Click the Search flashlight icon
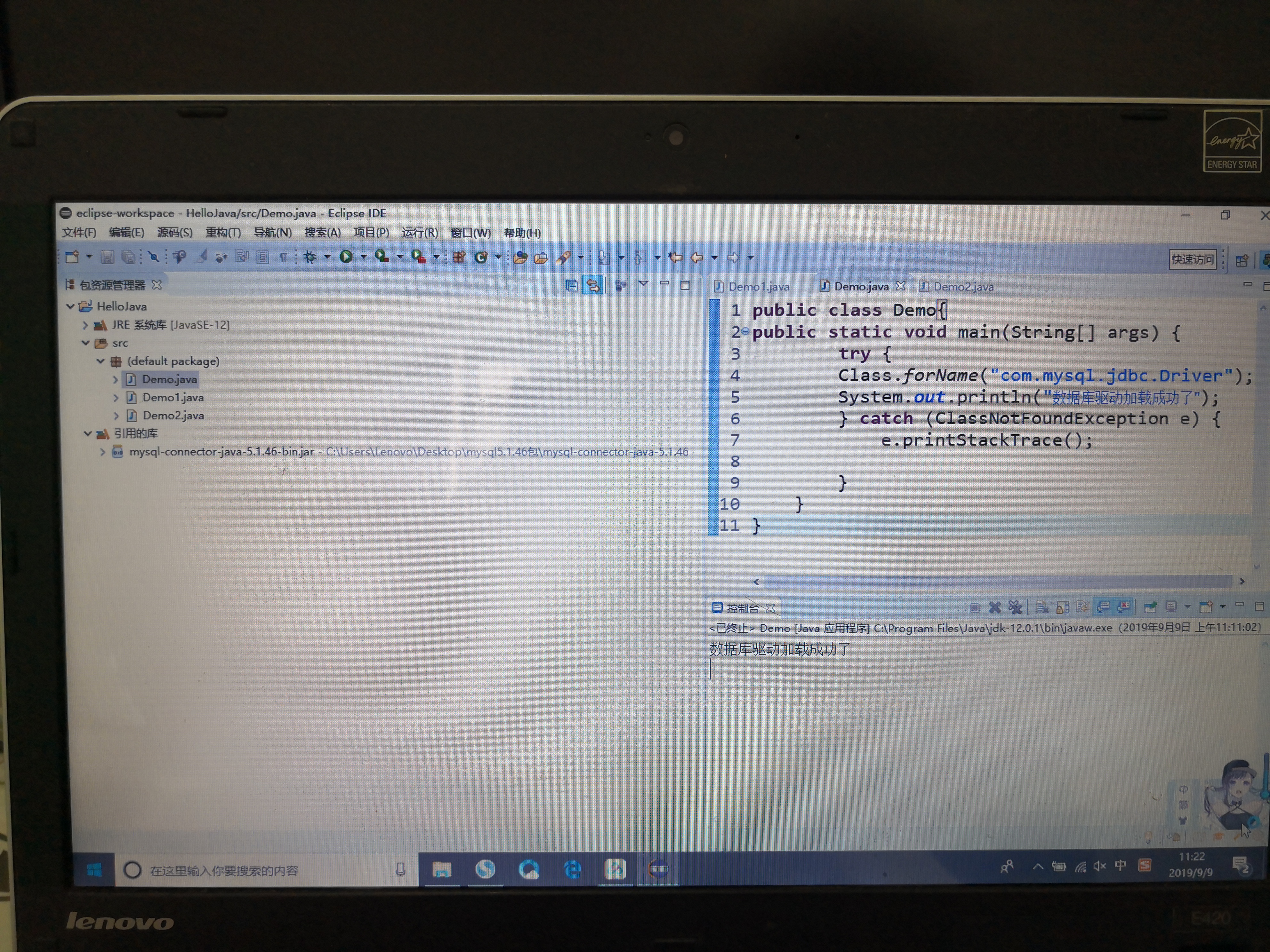Screen dimensions: 1270x952 [564, 258]
